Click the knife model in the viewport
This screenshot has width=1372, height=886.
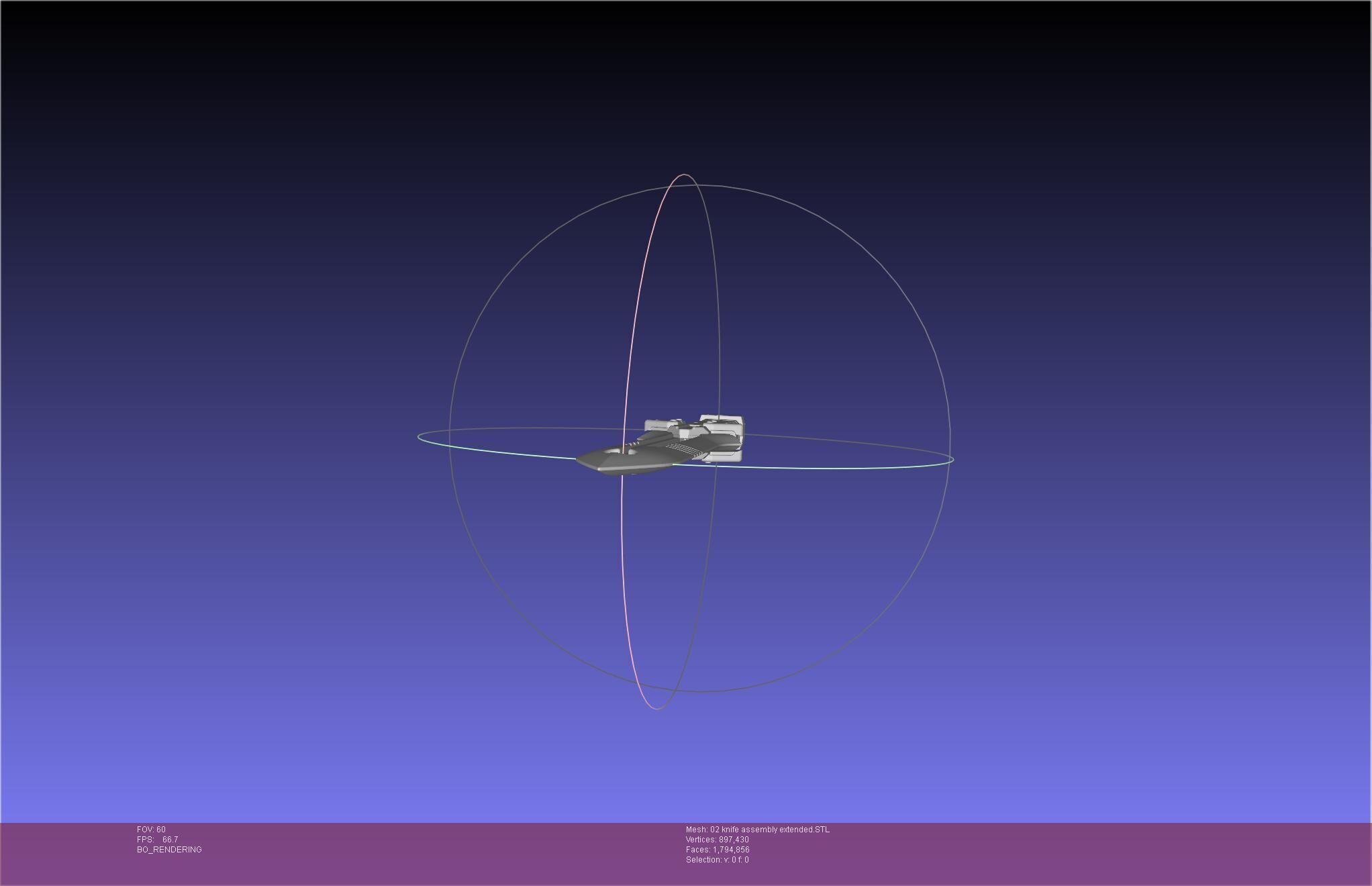(661, 446)
